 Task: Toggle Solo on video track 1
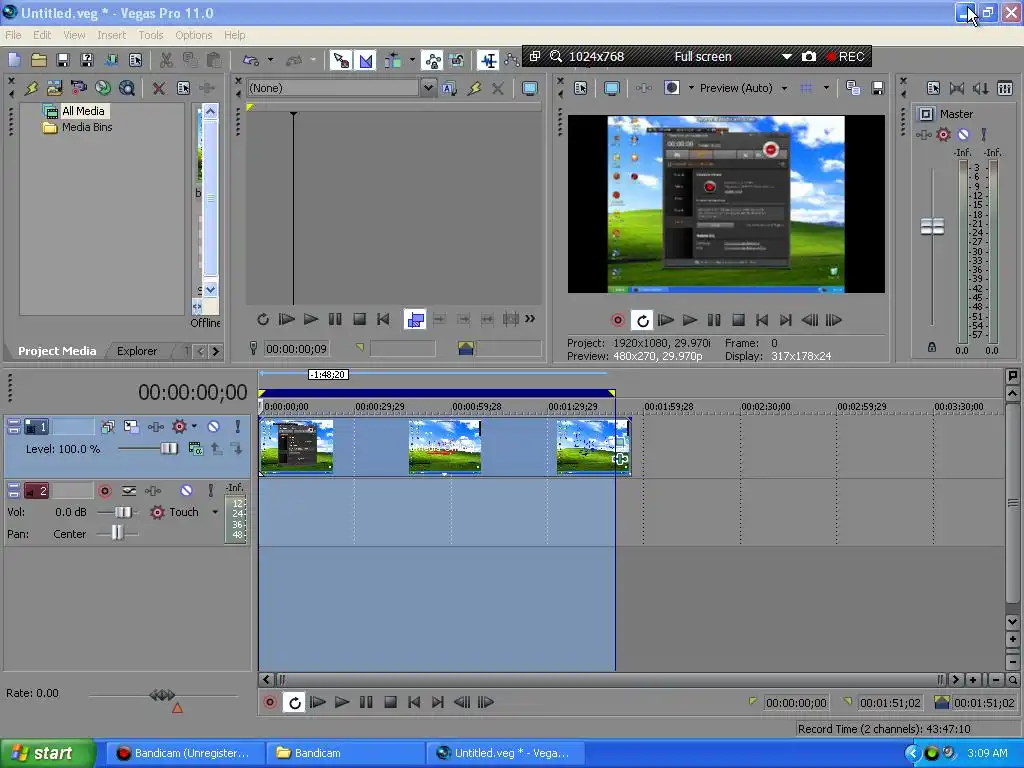click(237, 426)
